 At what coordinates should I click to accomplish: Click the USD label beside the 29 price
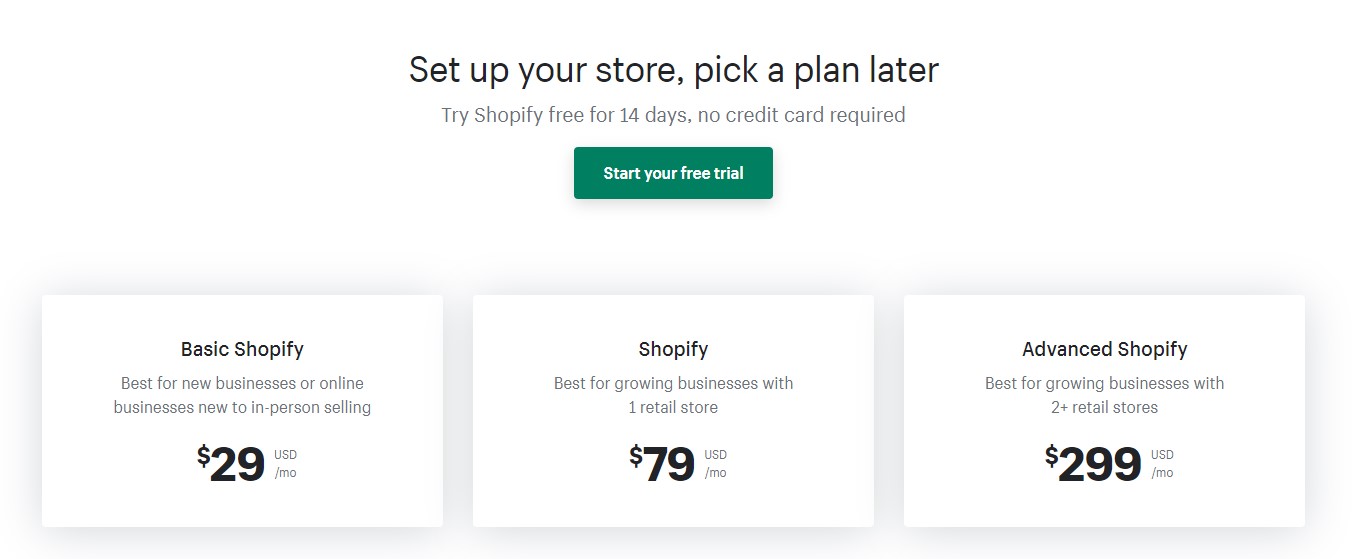(286, 455)
